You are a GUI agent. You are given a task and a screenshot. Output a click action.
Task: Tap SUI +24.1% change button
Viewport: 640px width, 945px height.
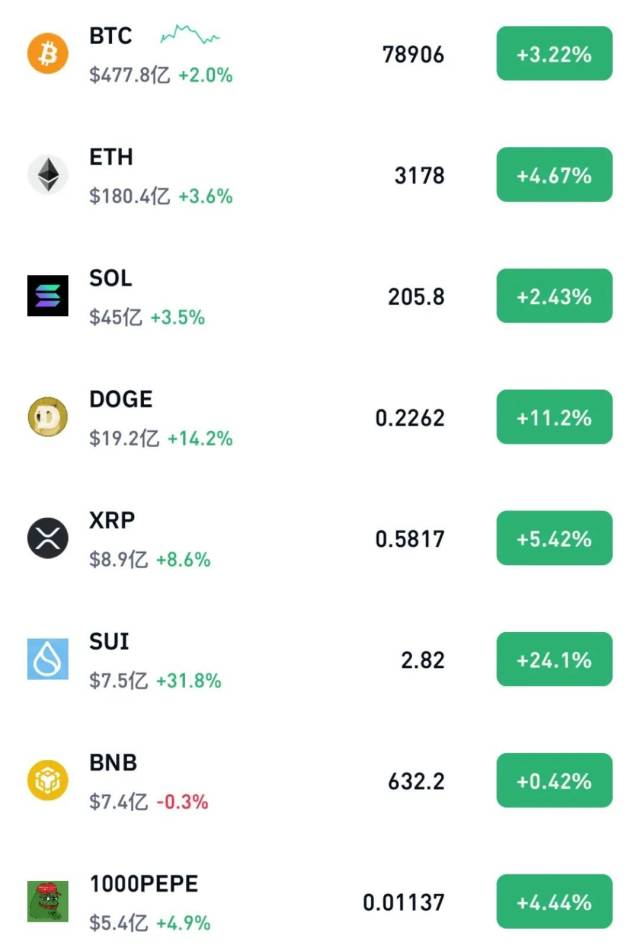[x=554, y=660]
